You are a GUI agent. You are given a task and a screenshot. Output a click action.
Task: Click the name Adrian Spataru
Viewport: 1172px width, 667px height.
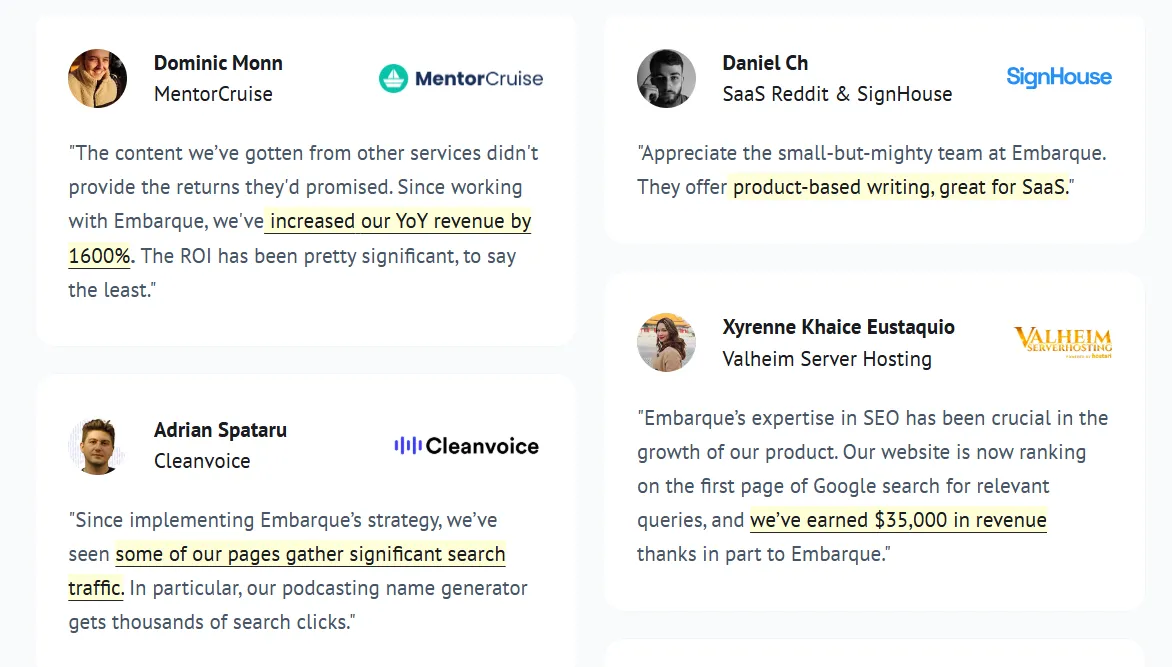220,430
